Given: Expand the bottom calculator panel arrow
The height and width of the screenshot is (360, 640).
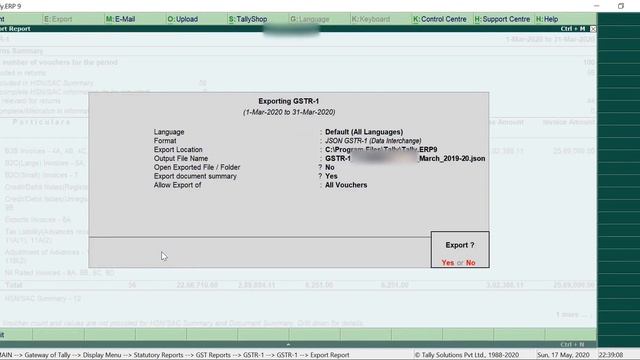Looking at the screenshot, I should (x=288, y=344).
